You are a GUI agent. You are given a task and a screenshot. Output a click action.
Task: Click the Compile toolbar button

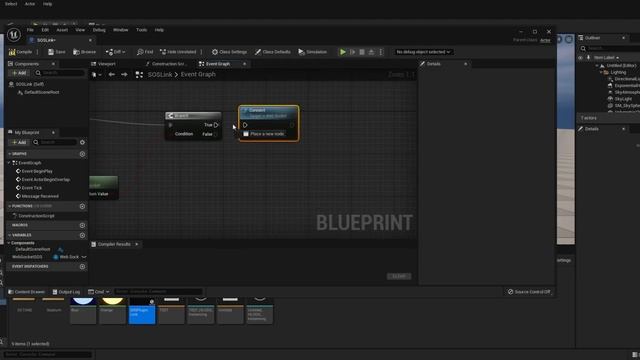point(20,52)
